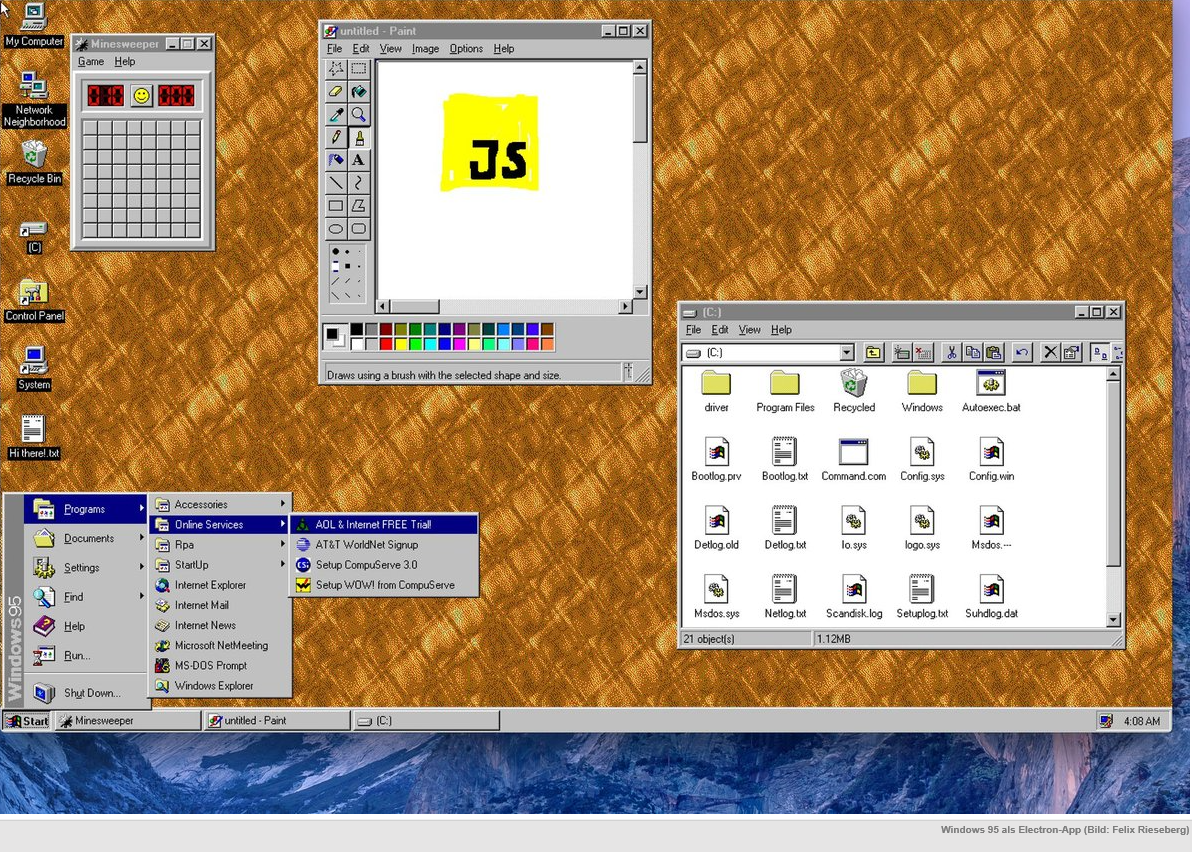Choose the Fill With Color bucket tool
Screen dimensions: 1192x852
point(358,92)
